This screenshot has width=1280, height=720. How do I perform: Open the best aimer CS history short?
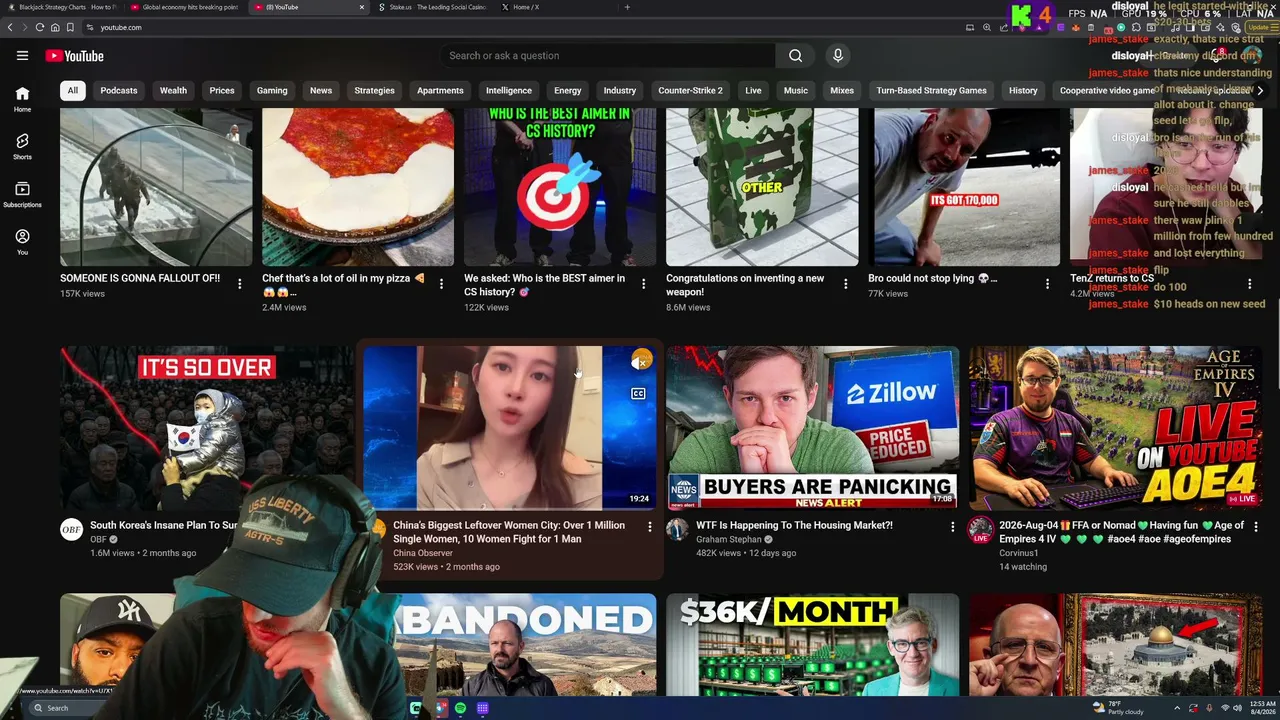tap(560, 187)
